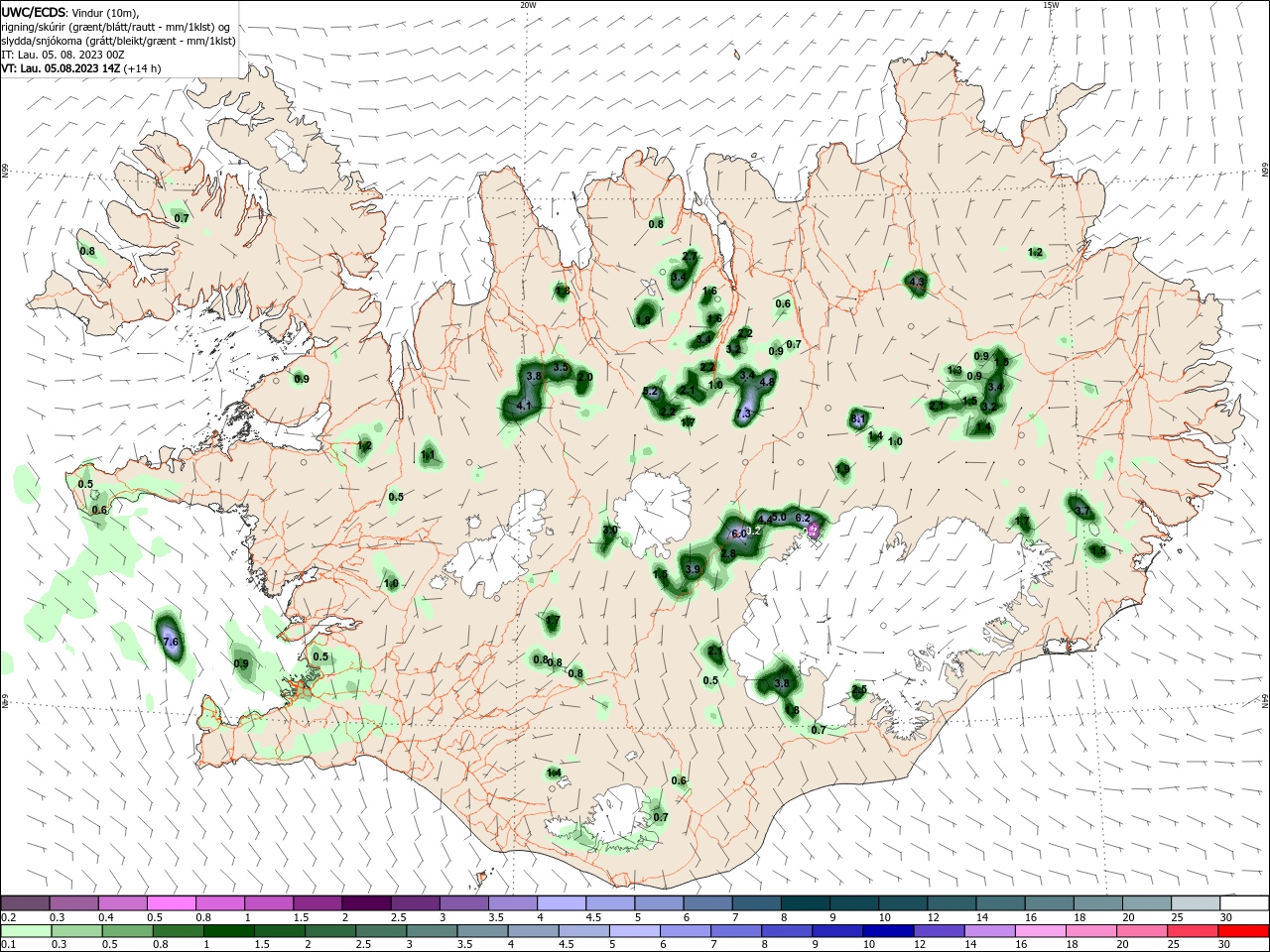Click the 3.9 precipitation value on the map

point(693,569)
